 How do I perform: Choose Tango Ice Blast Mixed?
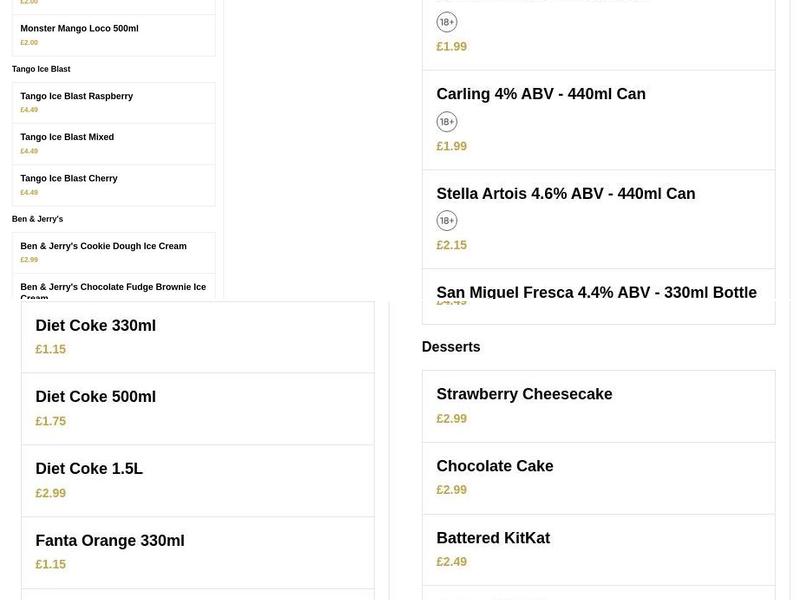click(x=114, y=143)
